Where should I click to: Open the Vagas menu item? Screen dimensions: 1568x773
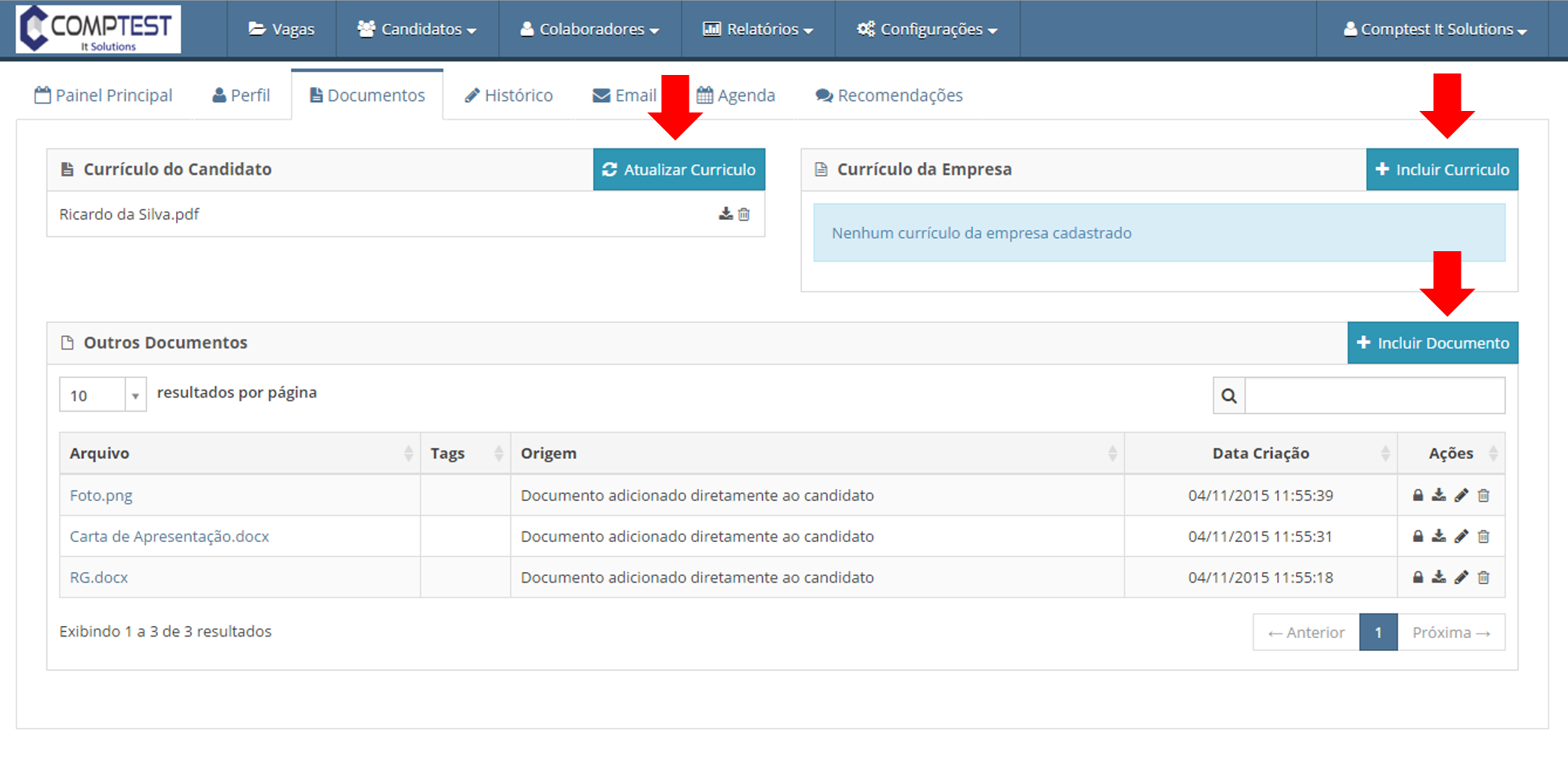(282, 29)
